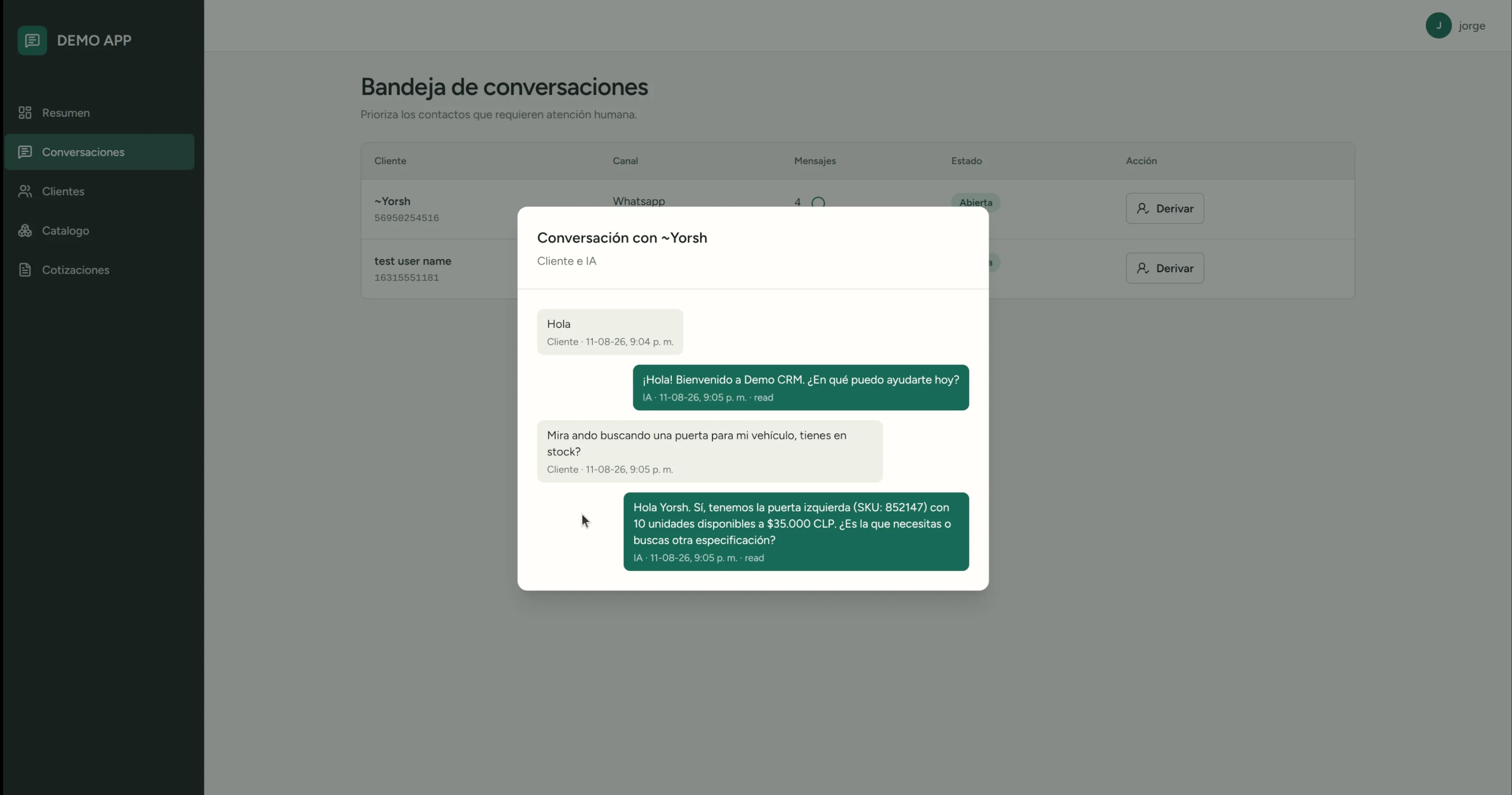Go to Catalogo in the sidebar
Image resolution: width=1512 pixels, height=795 pixels.
[99, 231]
